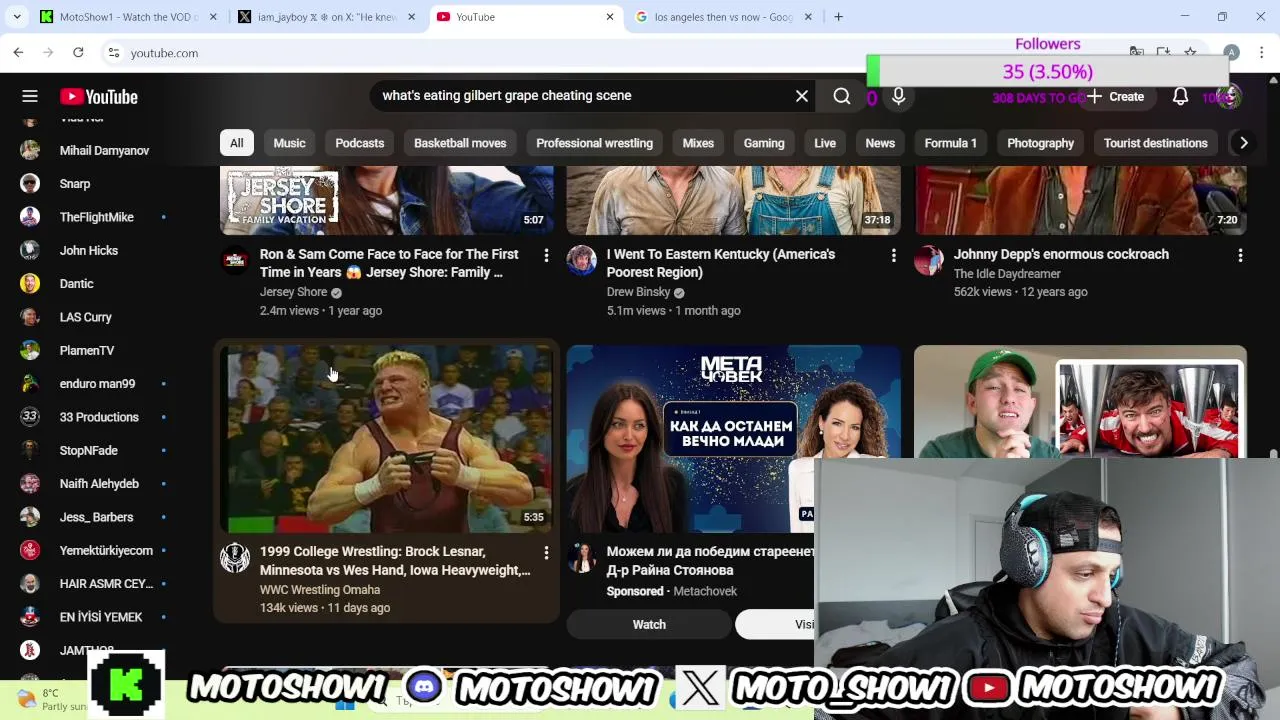Open Brock Lesnar wrestling video thumbnail
The width and height of the screenshot is (1280, 720).
pos(387,439)
